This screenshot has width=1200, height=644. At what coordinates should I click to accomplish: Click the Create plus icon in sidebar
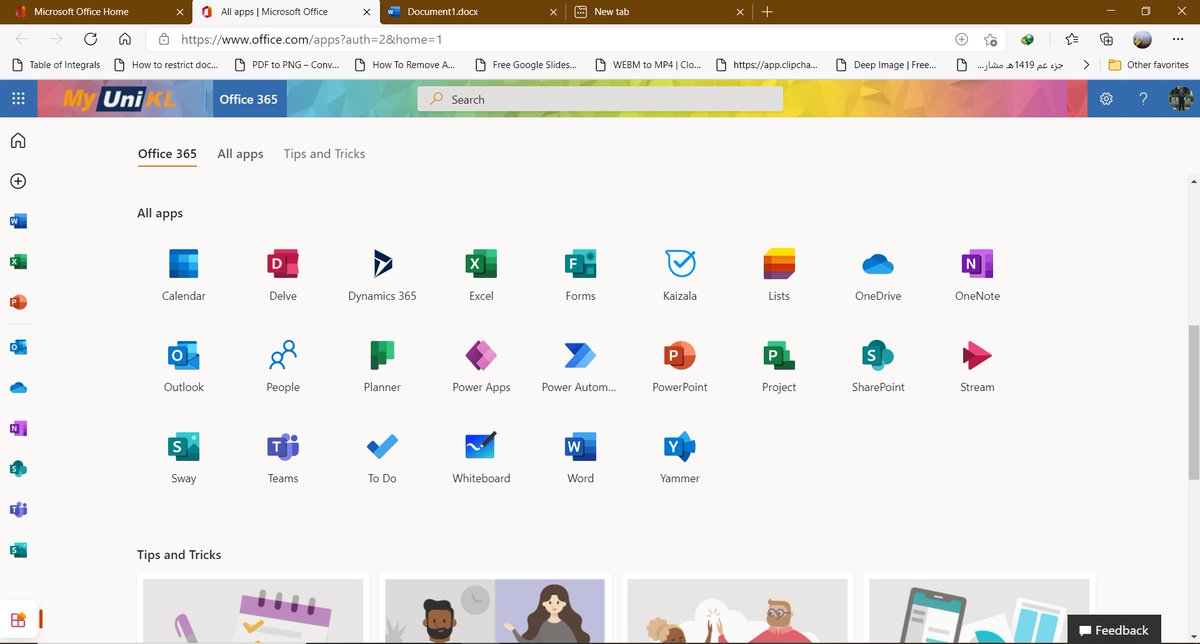pyautogui.click(x=18, y=181)
